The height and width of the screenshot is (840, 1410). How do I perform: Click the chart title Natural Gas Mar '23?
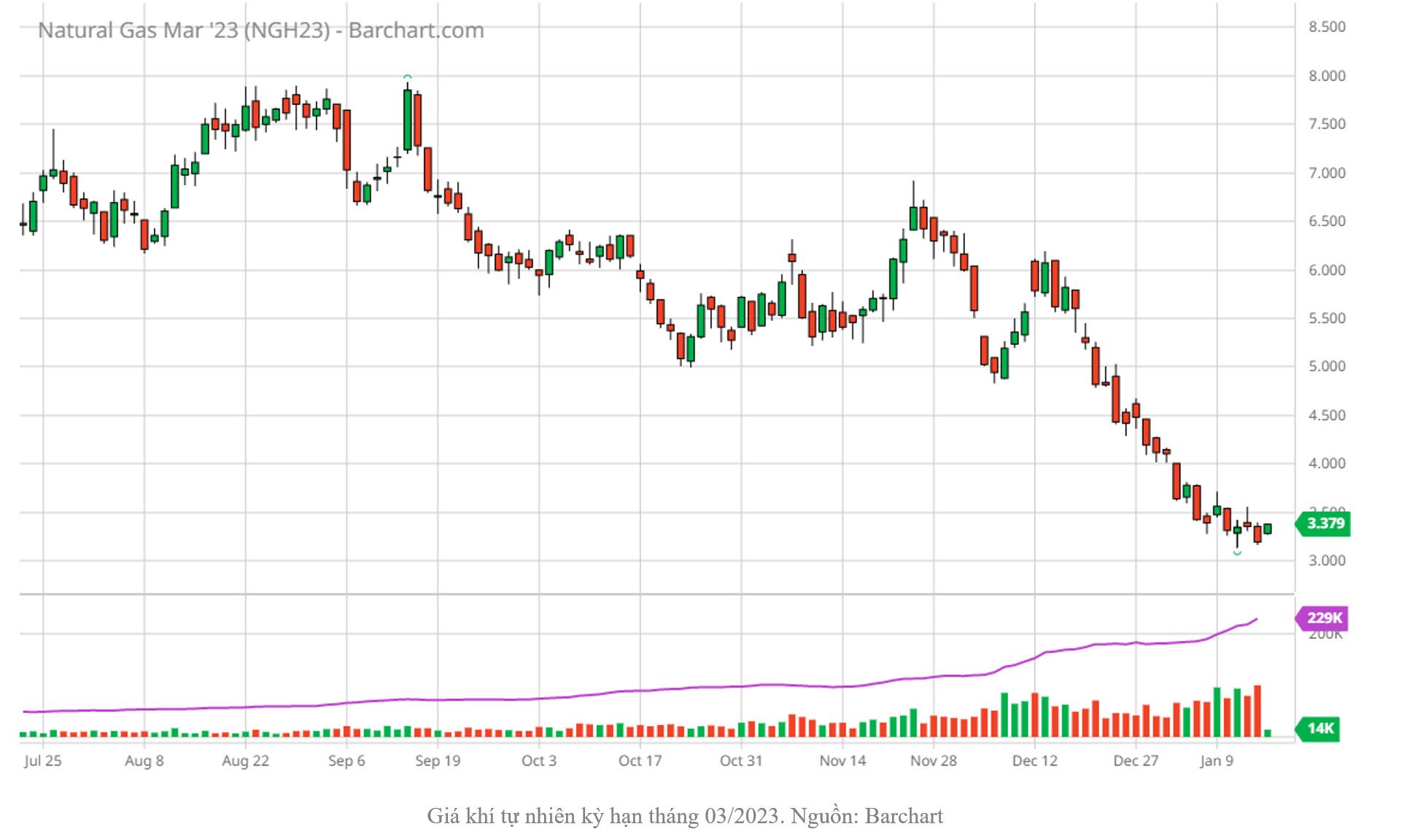coord(260,31)
